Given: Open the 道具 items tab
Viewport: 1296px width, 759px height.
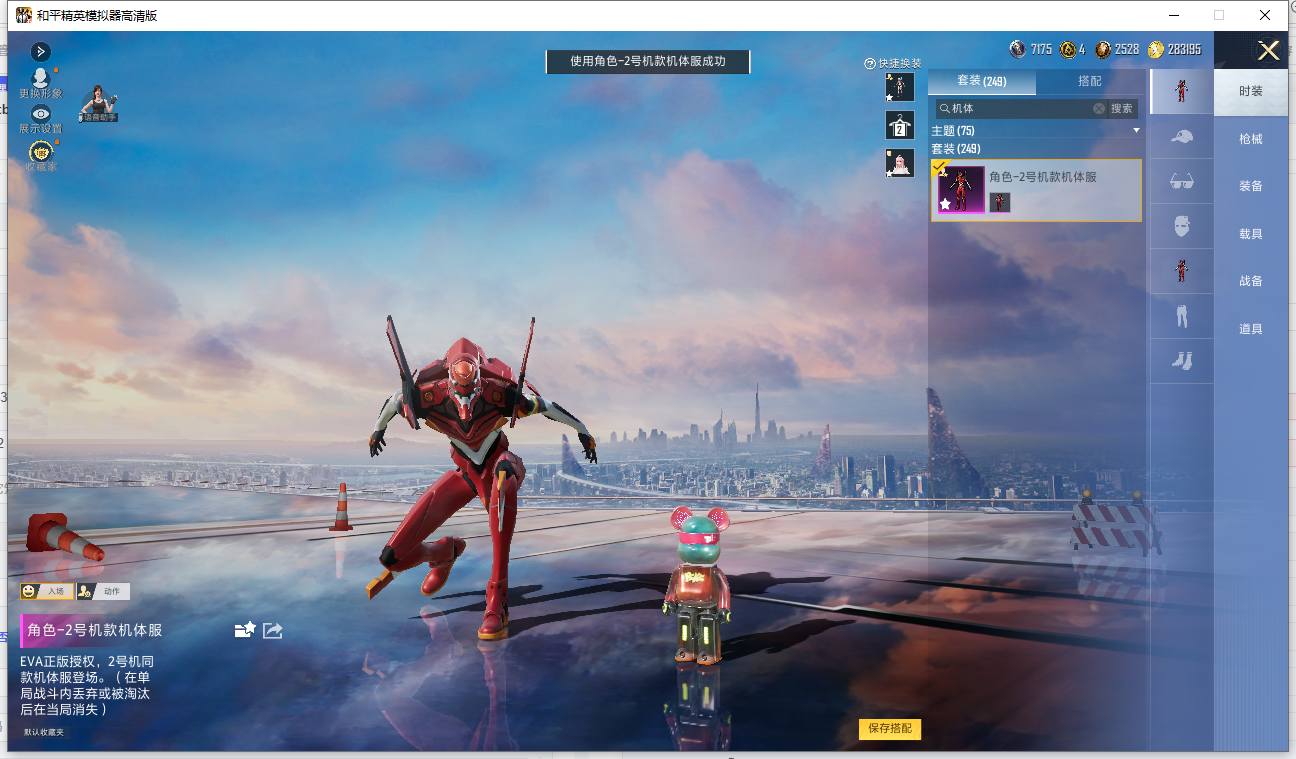Looking at the screenshot, I should click(x=1251, y=329).
